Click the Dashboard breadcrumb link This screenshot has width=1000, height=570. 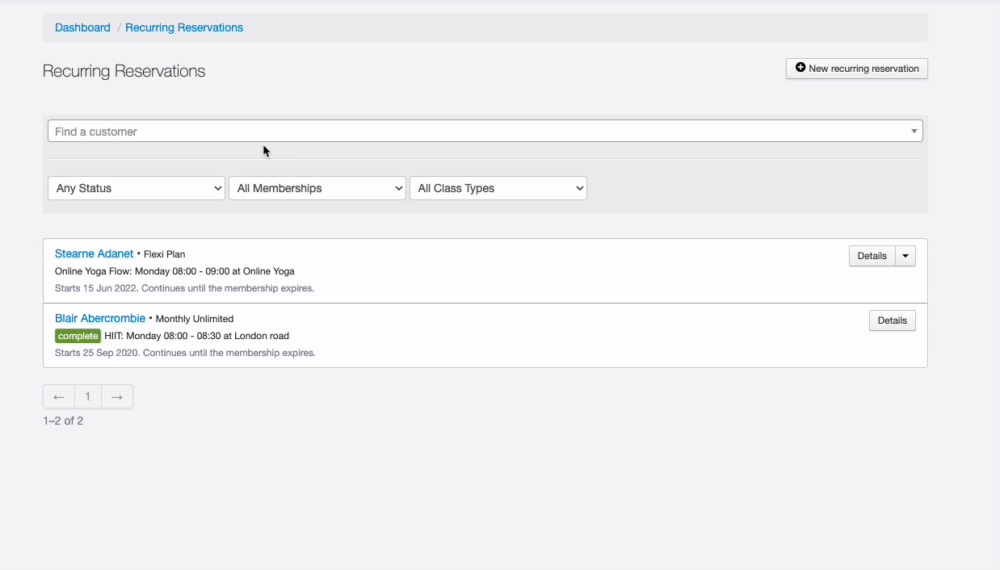(82, 28)
